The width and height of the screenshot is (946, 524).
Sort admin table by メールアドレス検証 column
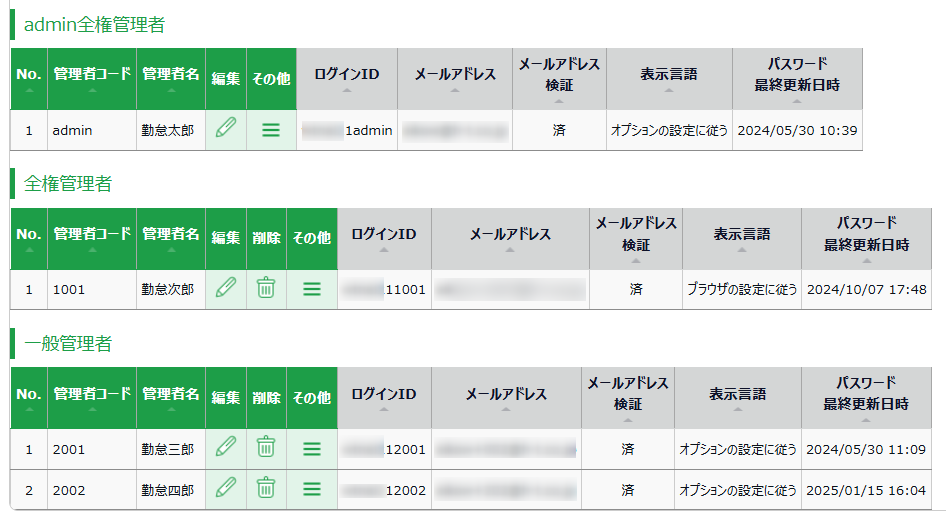[559, 78]
